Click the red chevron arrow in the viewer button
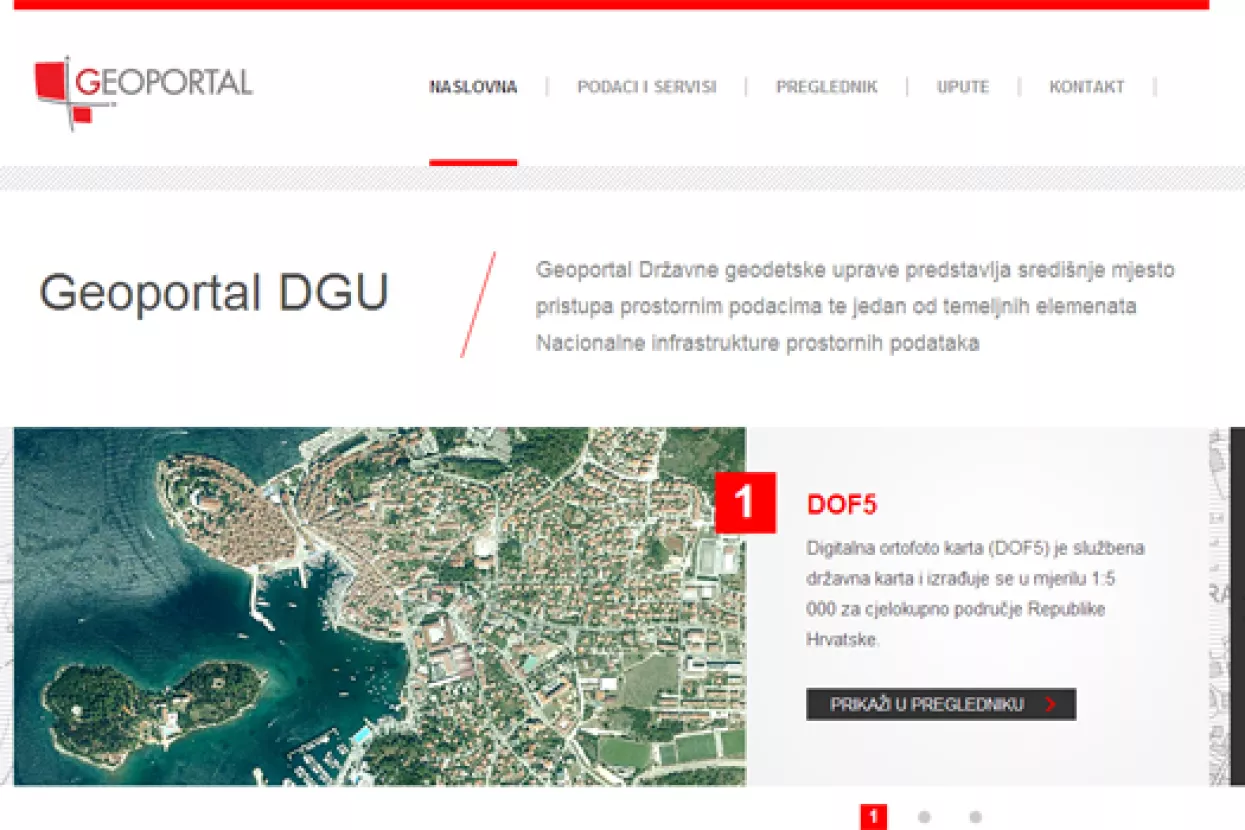 pos(1050,705)
